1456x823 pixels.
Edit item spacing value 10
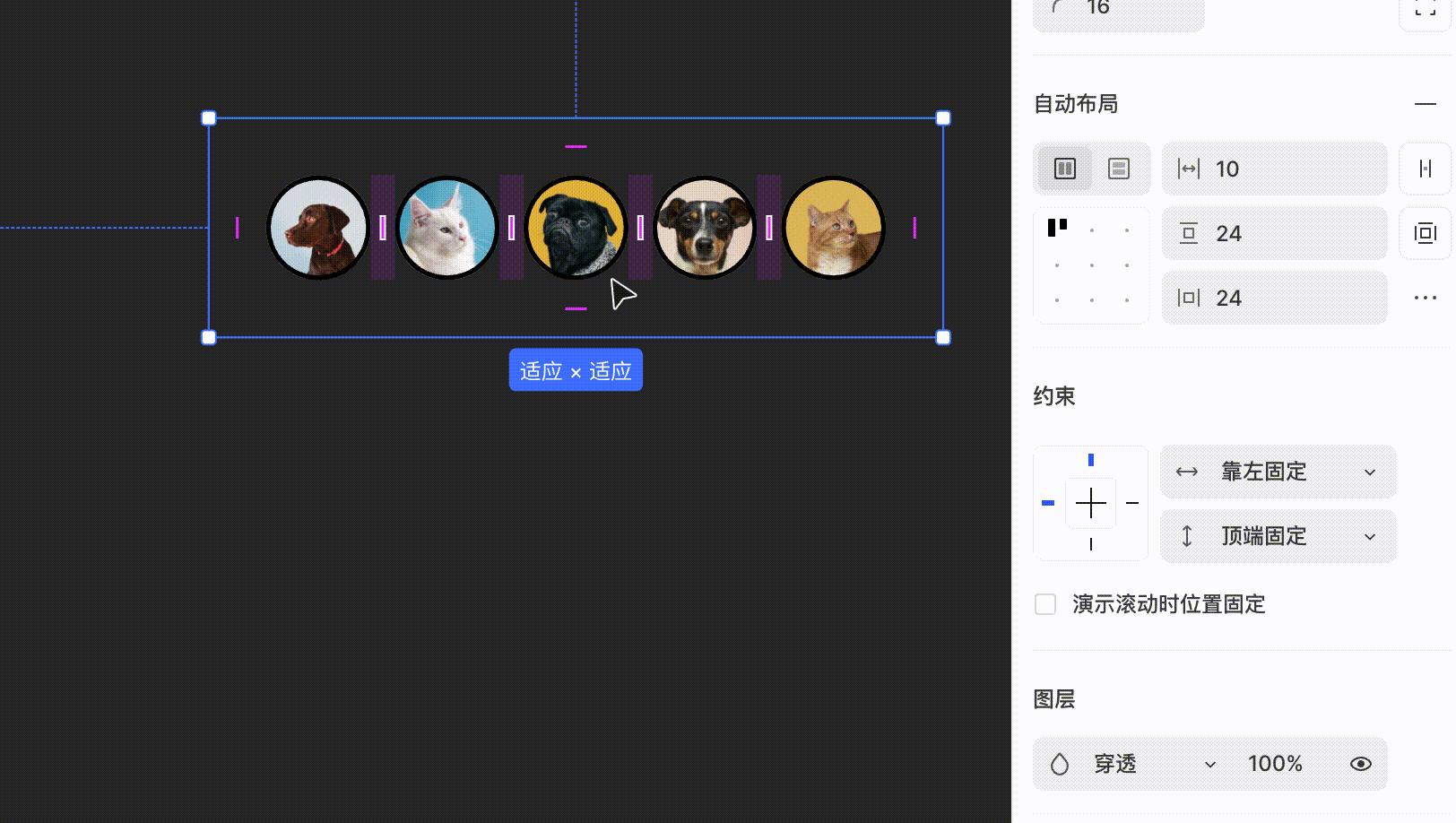coord(1274,169)
